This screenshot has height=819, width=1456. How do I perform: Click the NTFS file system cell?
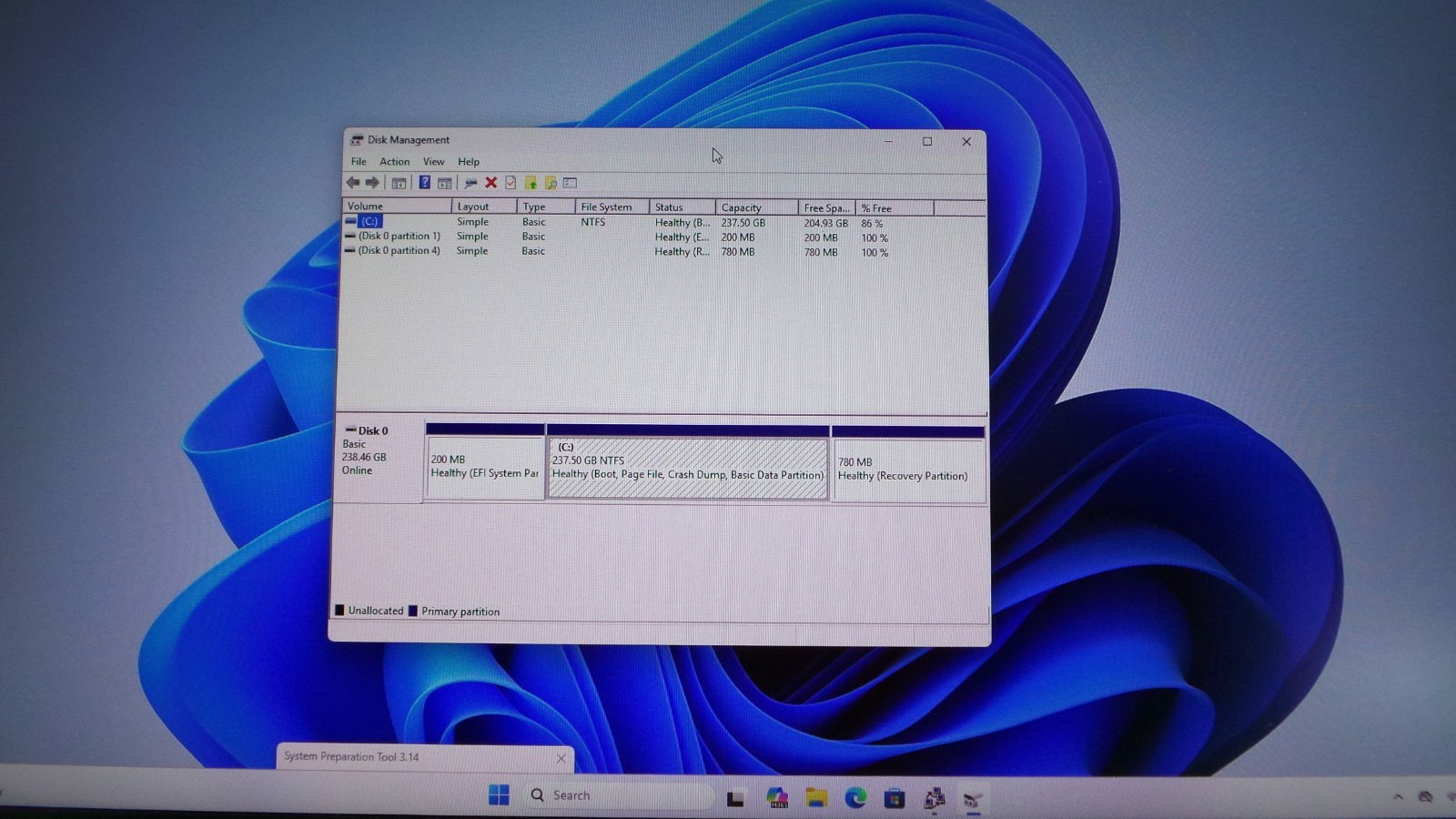pyautogui.click(x=592, y=222)
